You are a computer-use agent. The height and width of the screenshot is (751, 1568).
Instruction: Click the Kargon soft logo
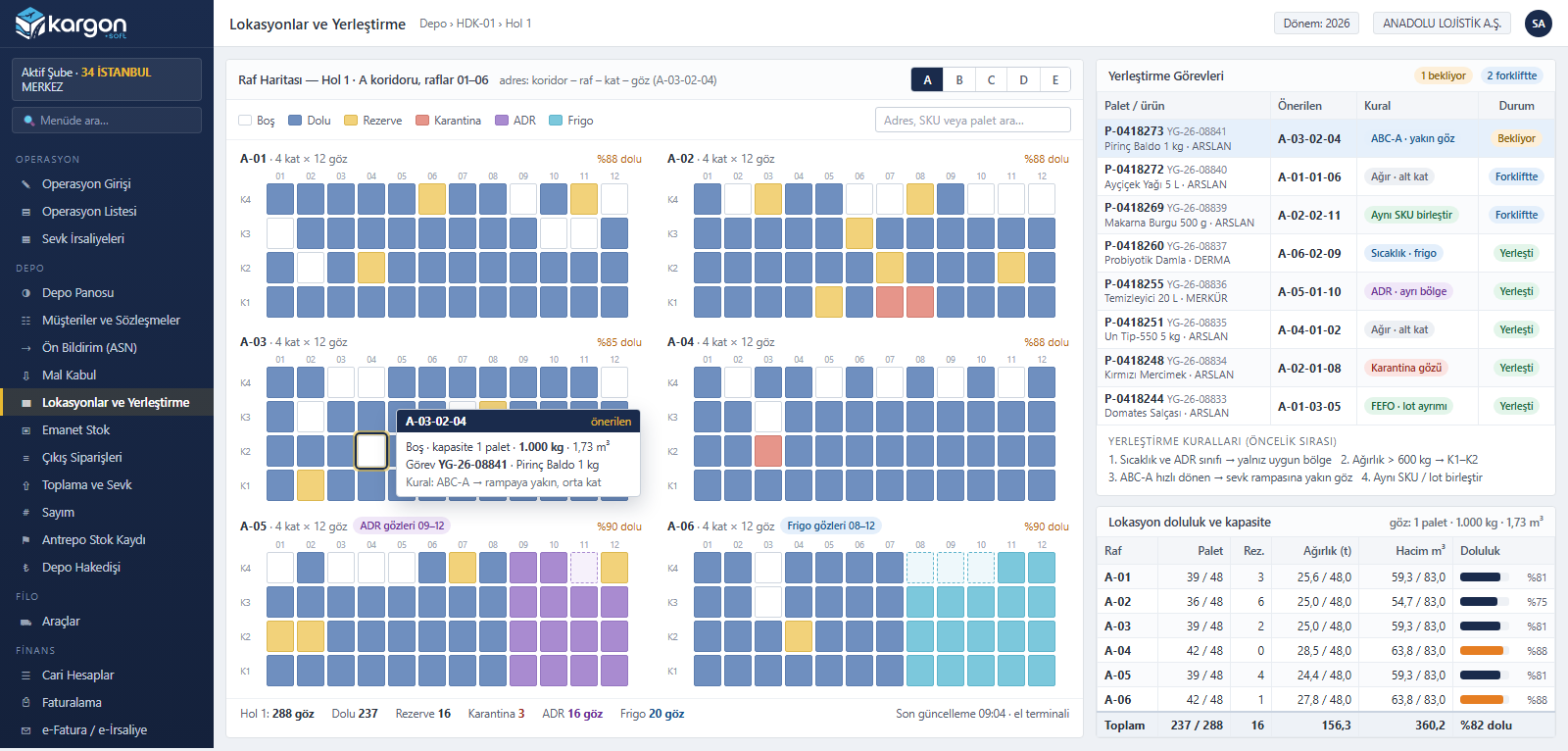[72, 24]
